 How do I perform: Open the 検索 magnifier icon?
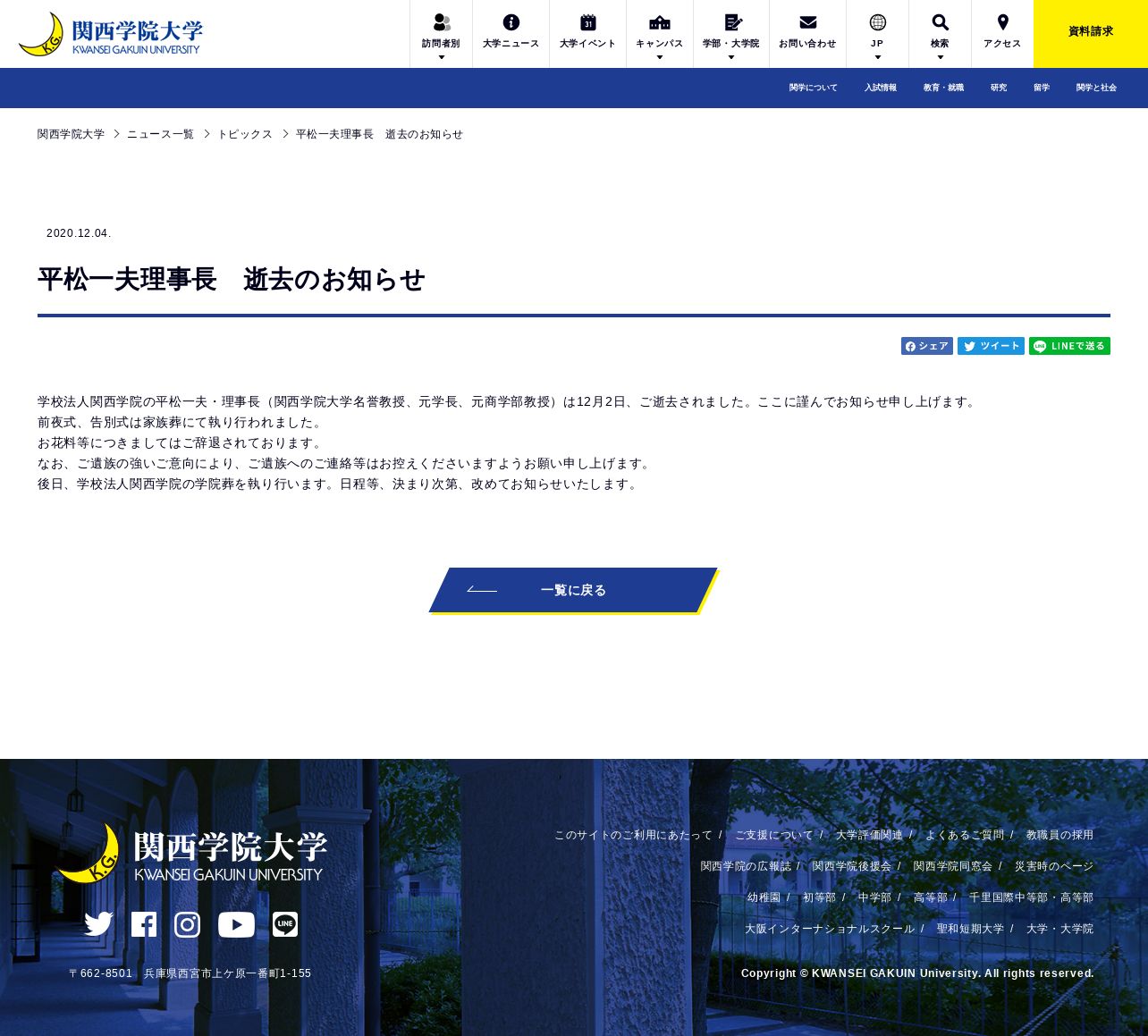pos(940,22)
